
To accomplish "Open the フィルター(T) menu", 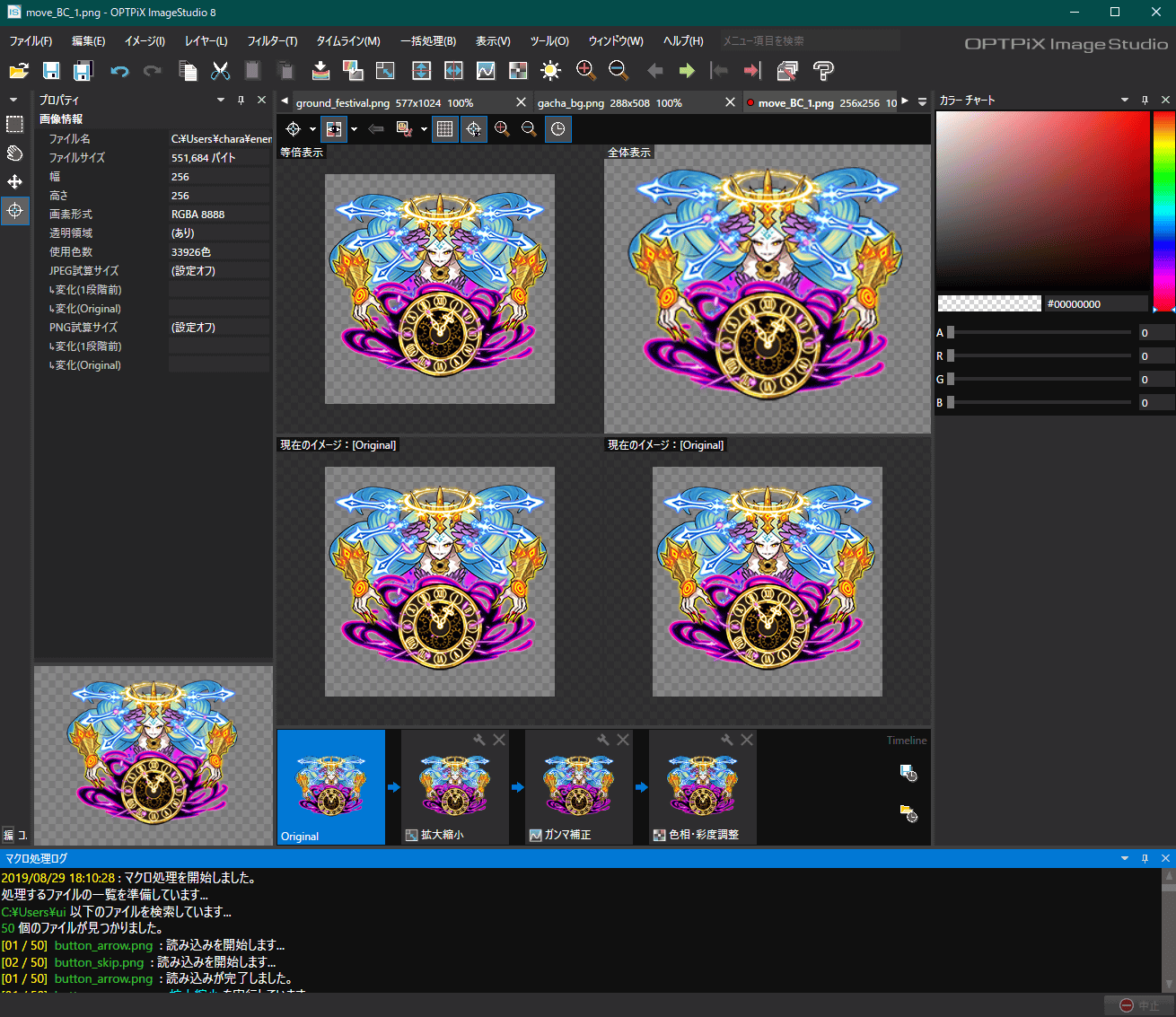I will tap(272, 40).
